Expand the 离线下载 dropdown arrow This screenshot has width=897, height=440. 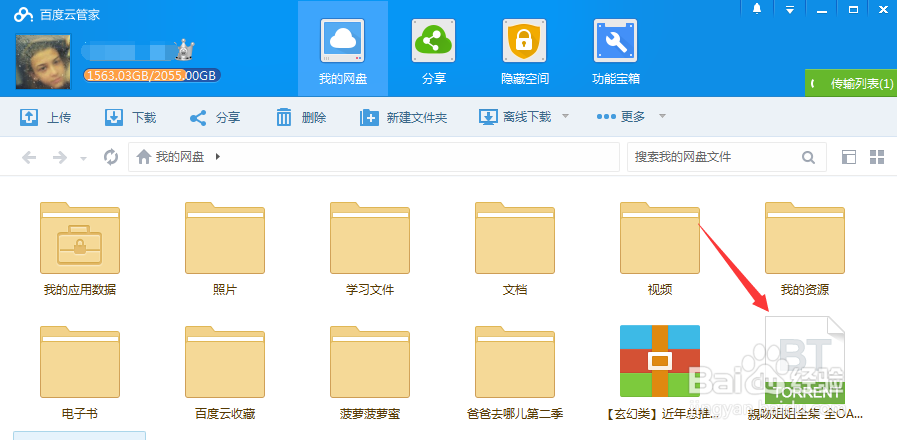565,116
